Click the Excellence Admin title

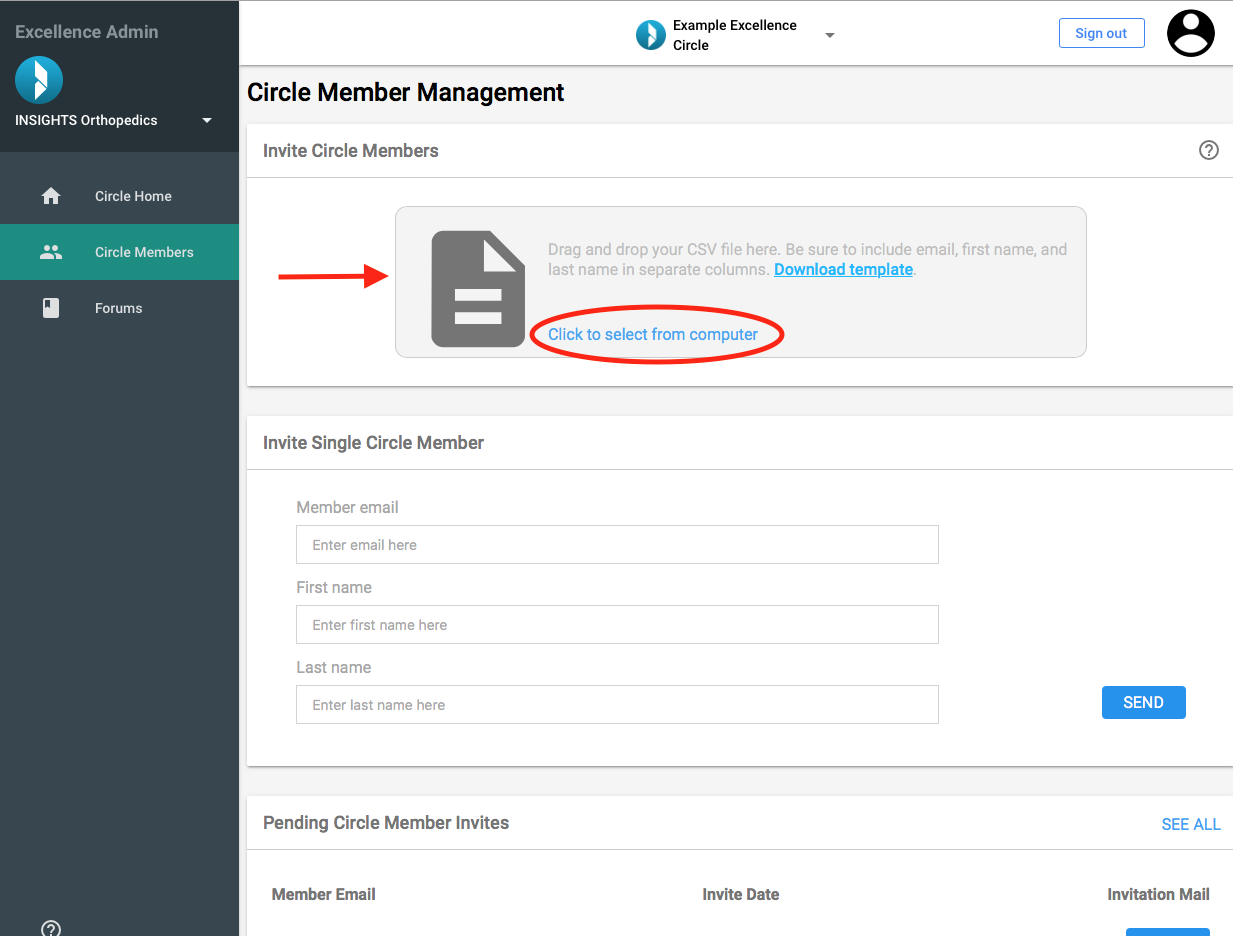click(x=87, y=32)
